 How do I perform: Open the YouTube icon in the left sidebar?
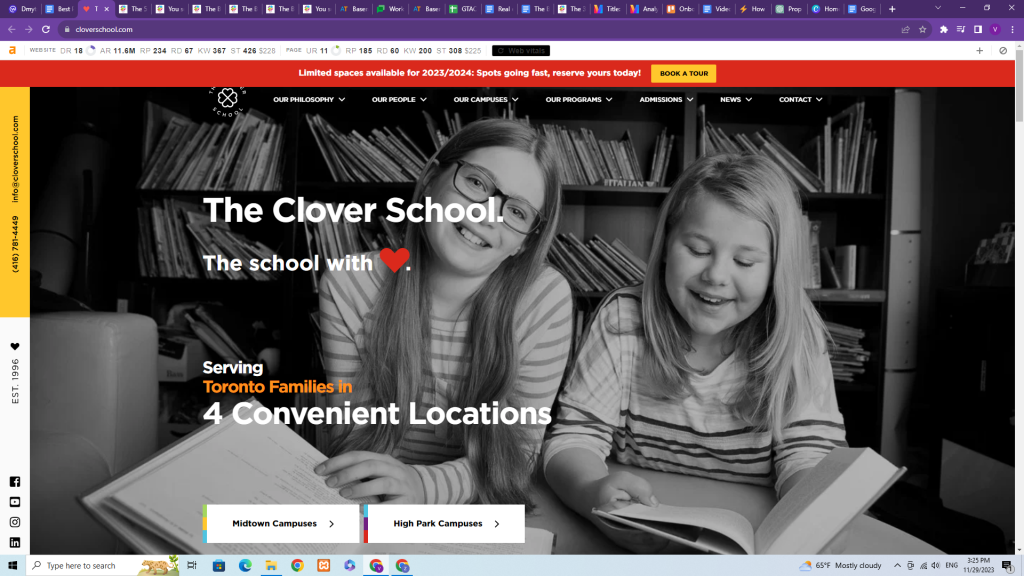point(15,502)
